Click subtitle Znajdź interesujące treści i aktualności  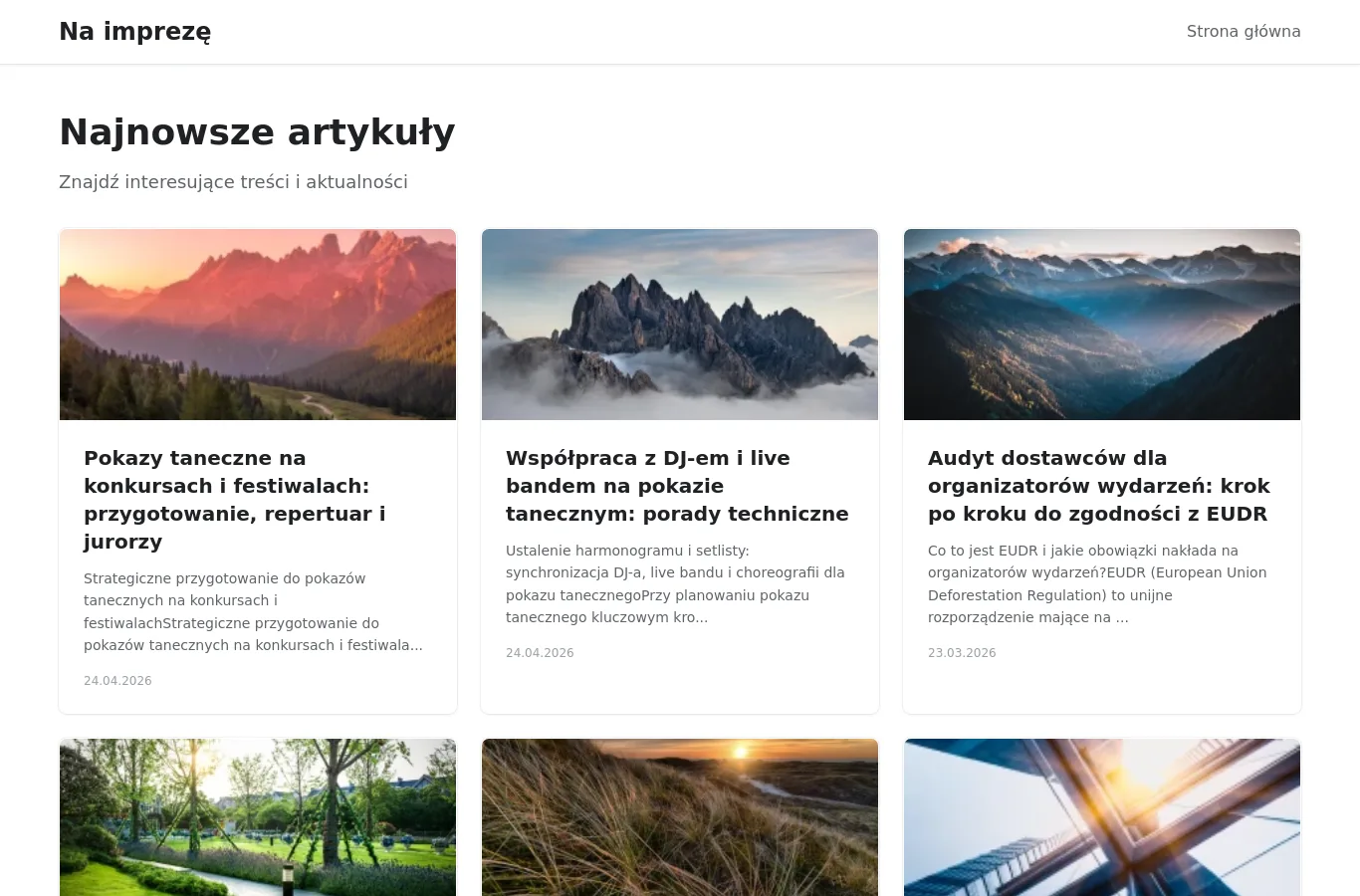(233, 182)
